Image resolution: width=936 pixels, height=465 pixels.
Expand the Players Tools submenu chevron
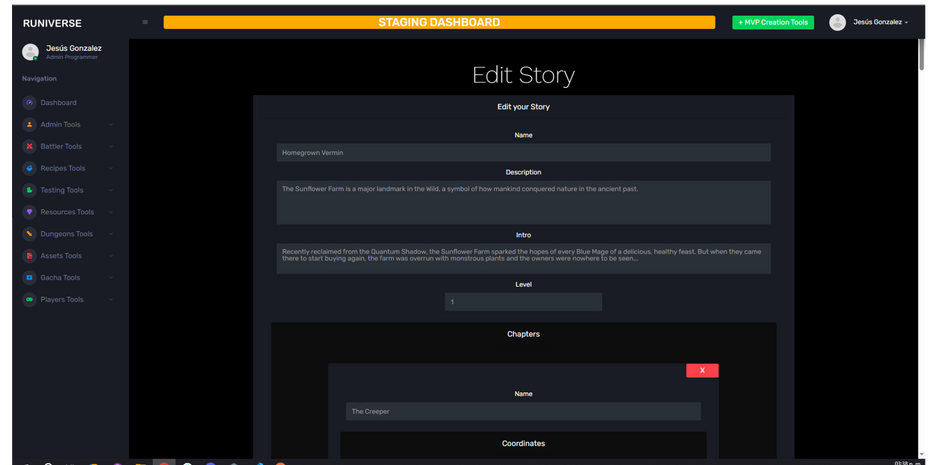coord(110,300)
